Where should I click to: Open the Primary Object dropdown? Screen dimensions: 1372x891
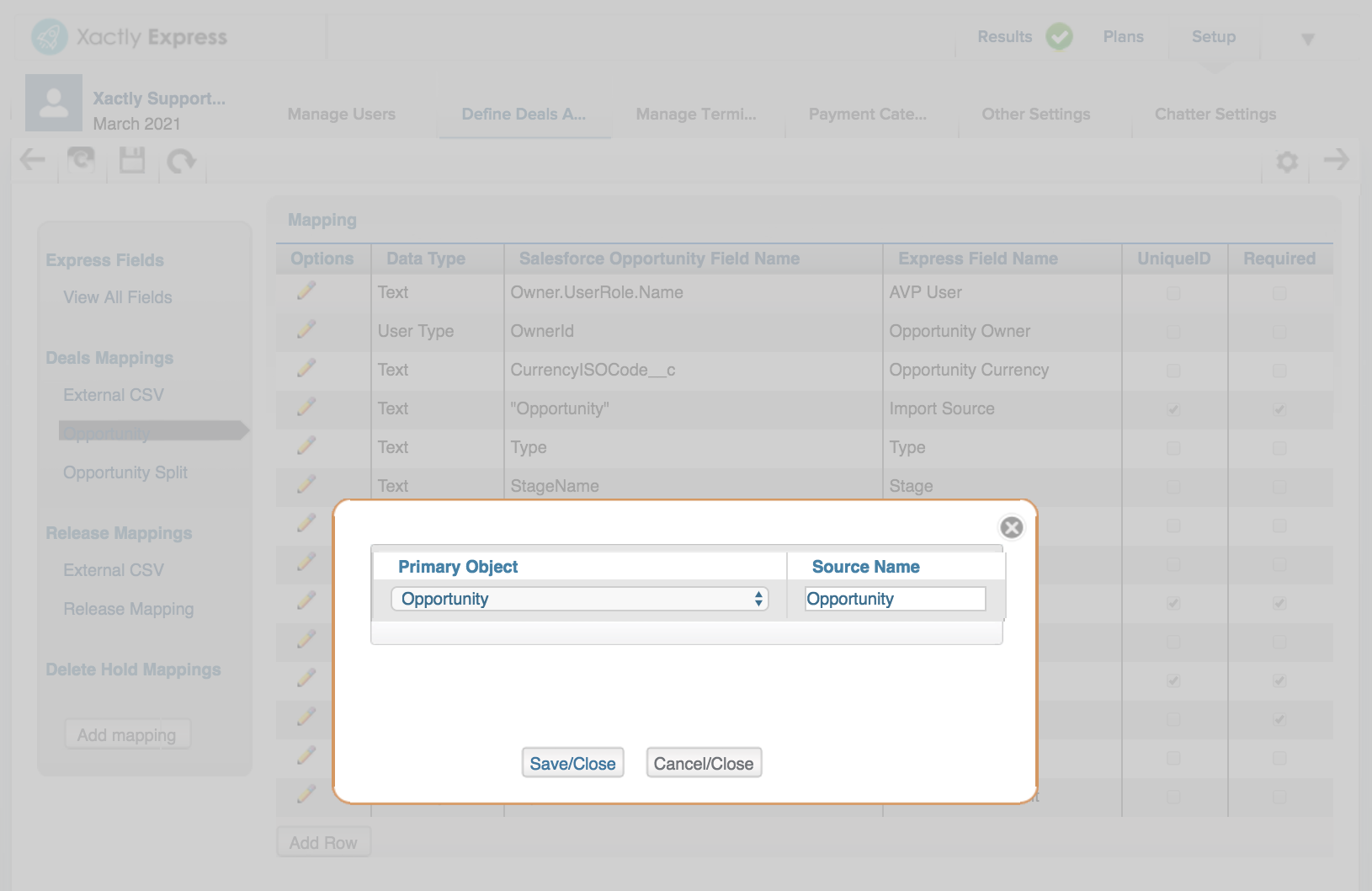(x=580, y=599)
